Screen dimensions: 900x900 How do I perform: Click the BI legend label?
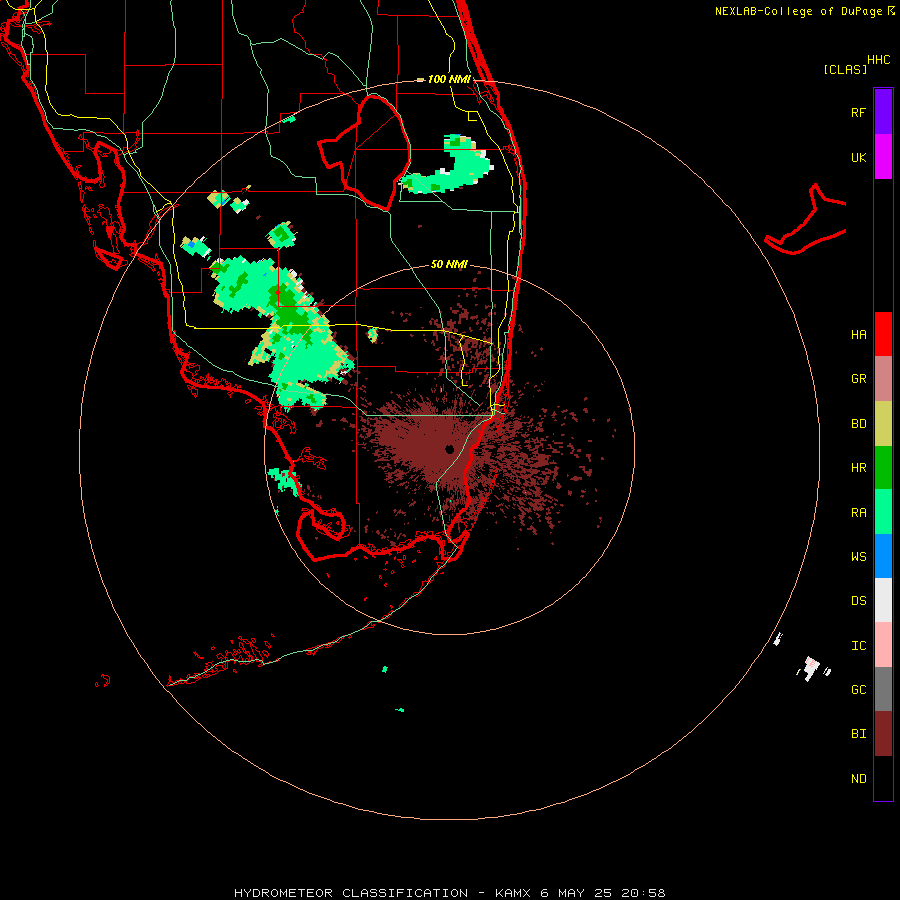pos(858,734)
